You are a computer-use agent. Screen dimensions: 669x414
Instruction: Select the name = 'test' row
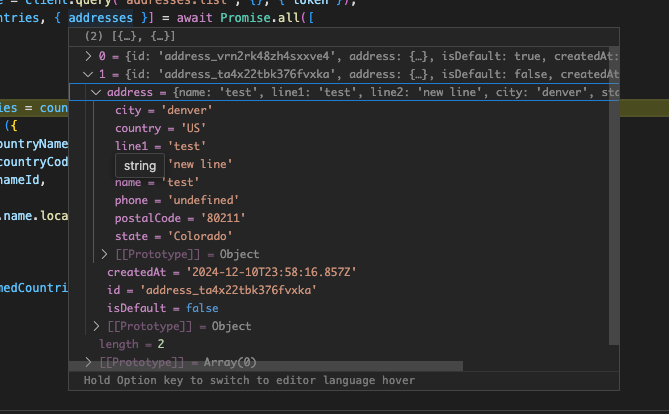(157, 182)
